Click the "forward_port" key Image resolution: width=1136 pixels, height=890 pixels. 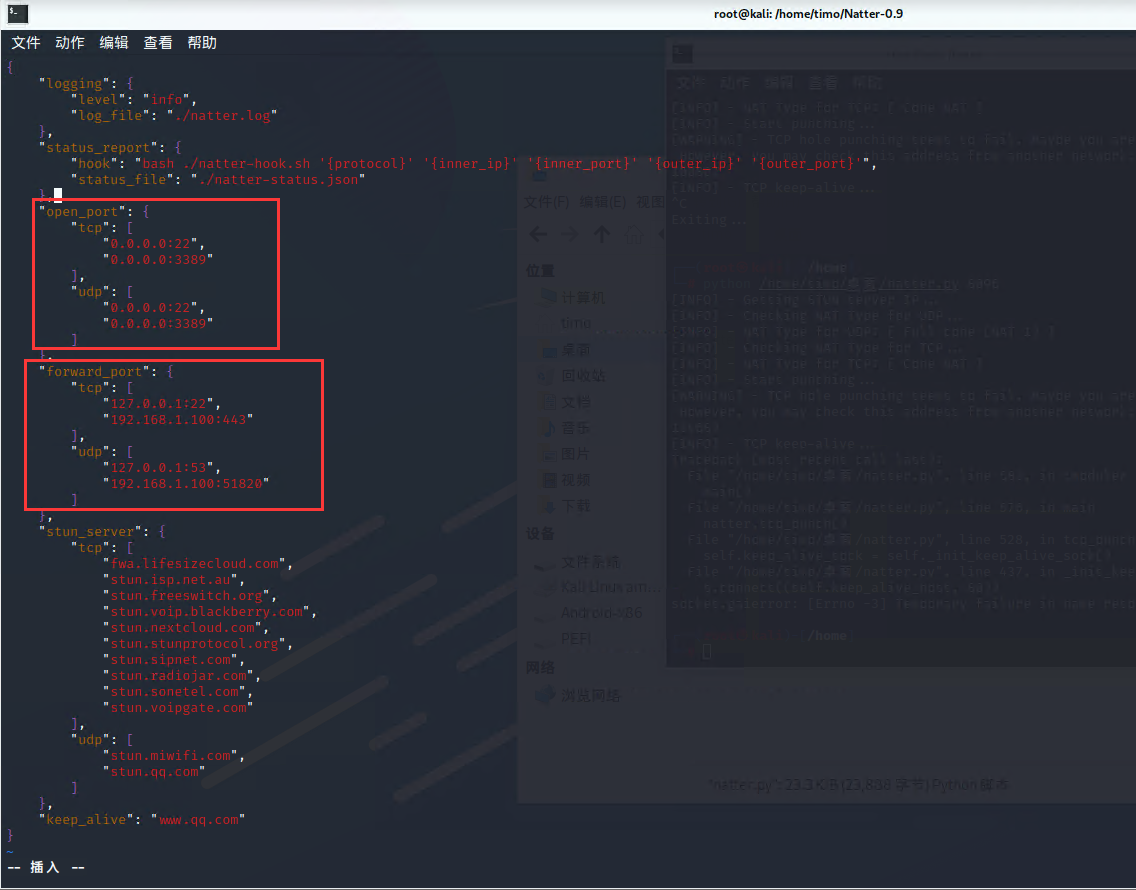pos(94,371)
